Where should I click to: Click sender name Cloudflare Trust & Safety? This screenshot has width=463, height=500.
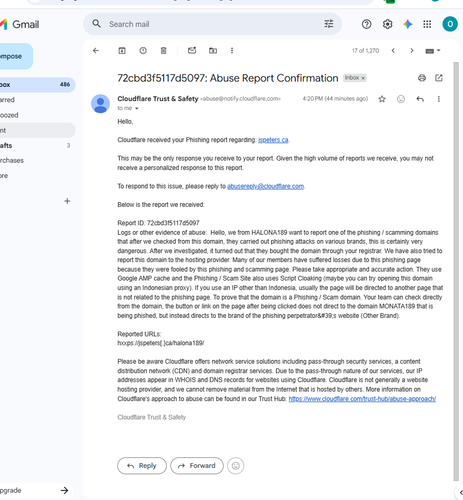tap(158, 99)
